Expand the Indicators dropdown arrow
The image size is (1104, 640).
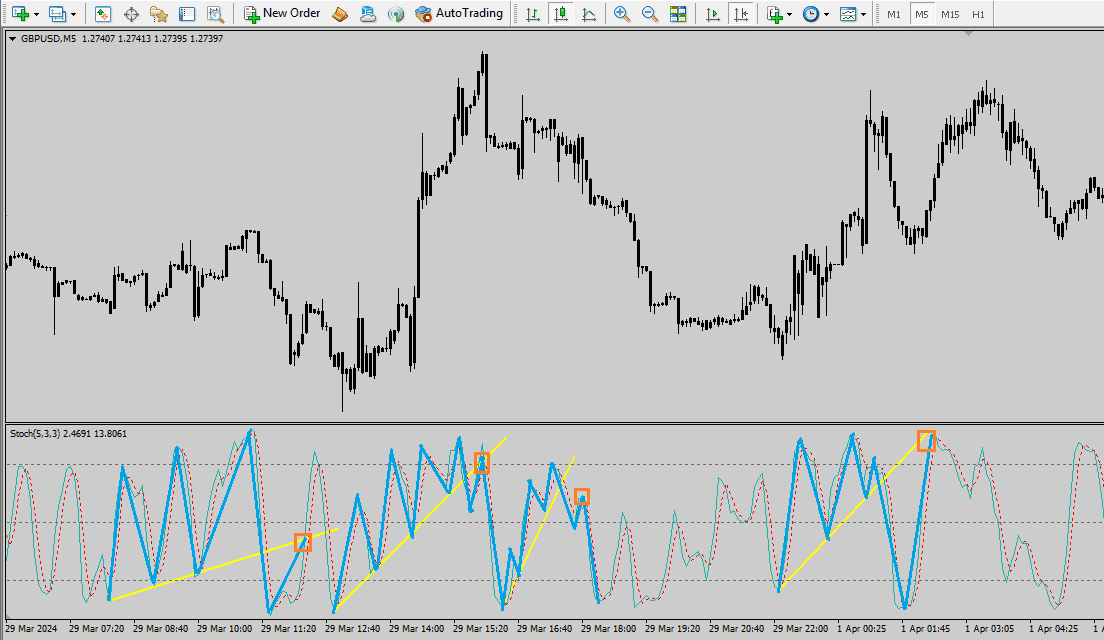tap(789, 15)
